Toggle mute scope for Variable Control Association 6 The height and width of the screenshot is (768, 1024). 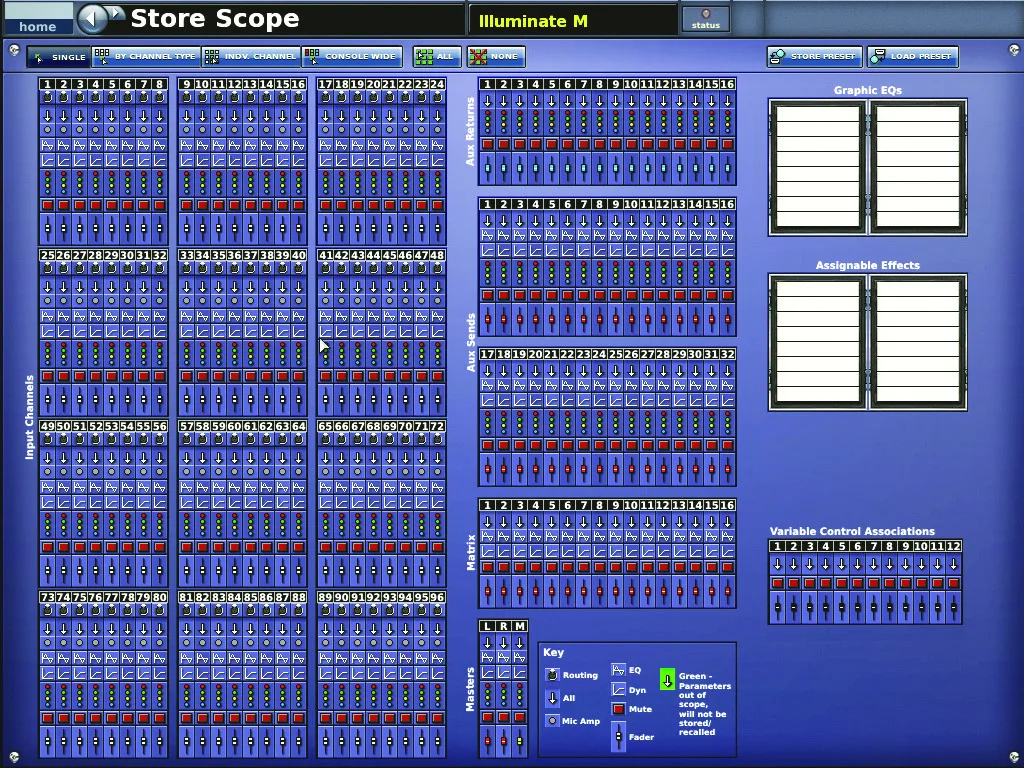pyautogui.click(x=857, y=583)
